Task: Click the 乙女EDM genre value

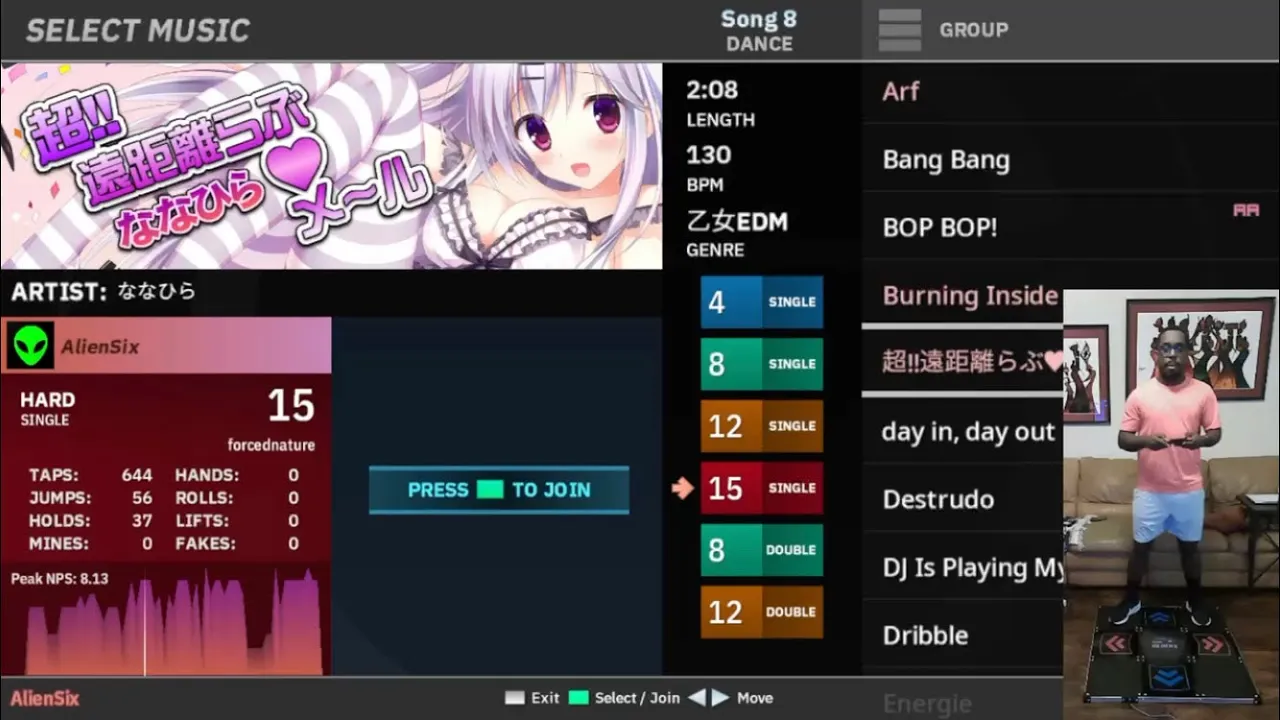Action: [737, 221]
